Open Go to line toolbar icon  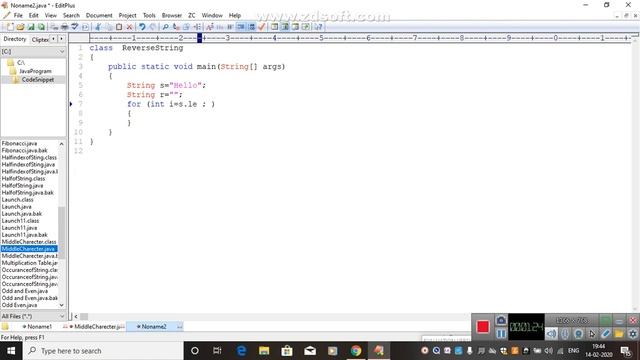click(x=197, y=27)
